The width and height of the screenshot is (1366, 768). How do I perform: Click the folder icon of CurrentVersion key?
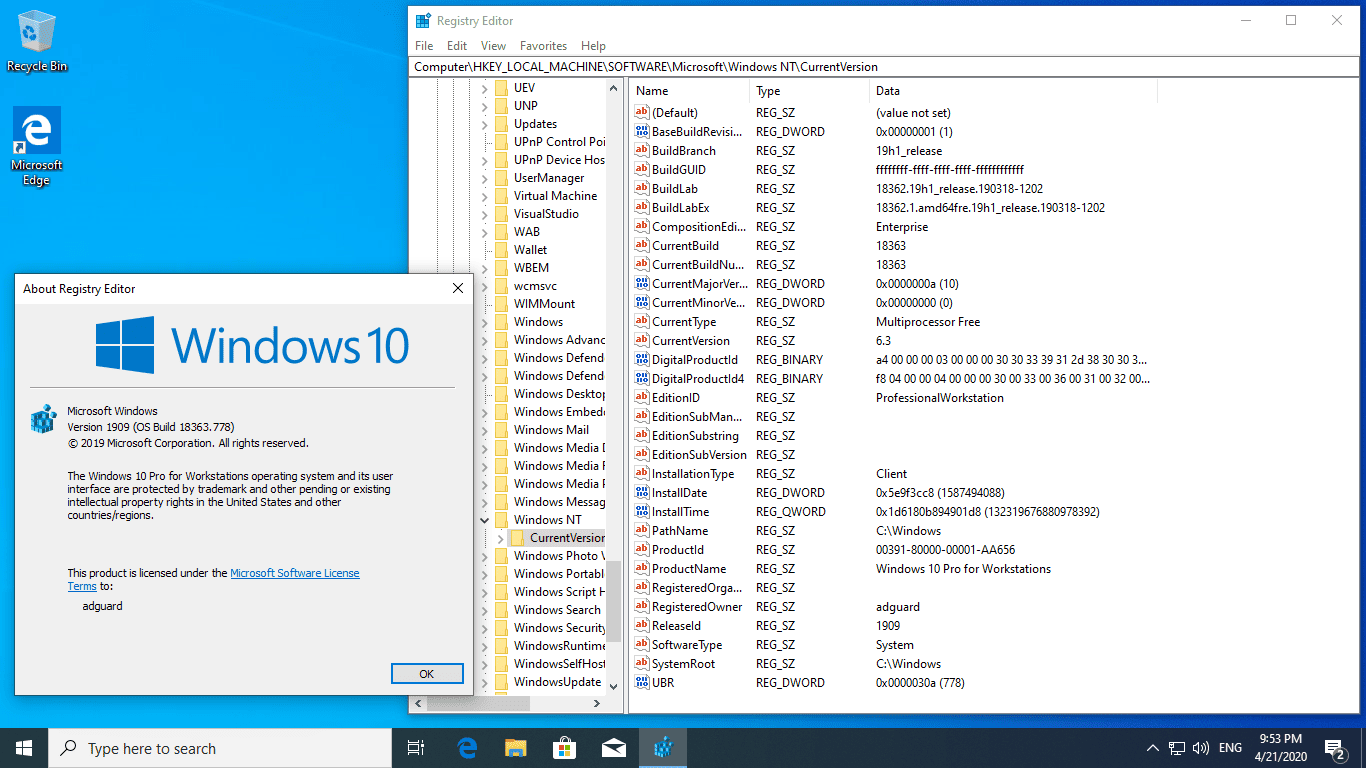(x=518, y=538)
